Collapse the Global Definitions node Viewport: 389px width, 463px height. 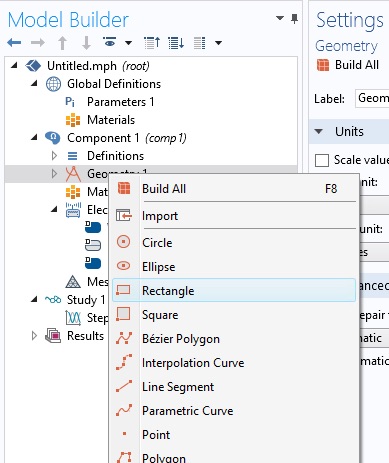[34, 84]
